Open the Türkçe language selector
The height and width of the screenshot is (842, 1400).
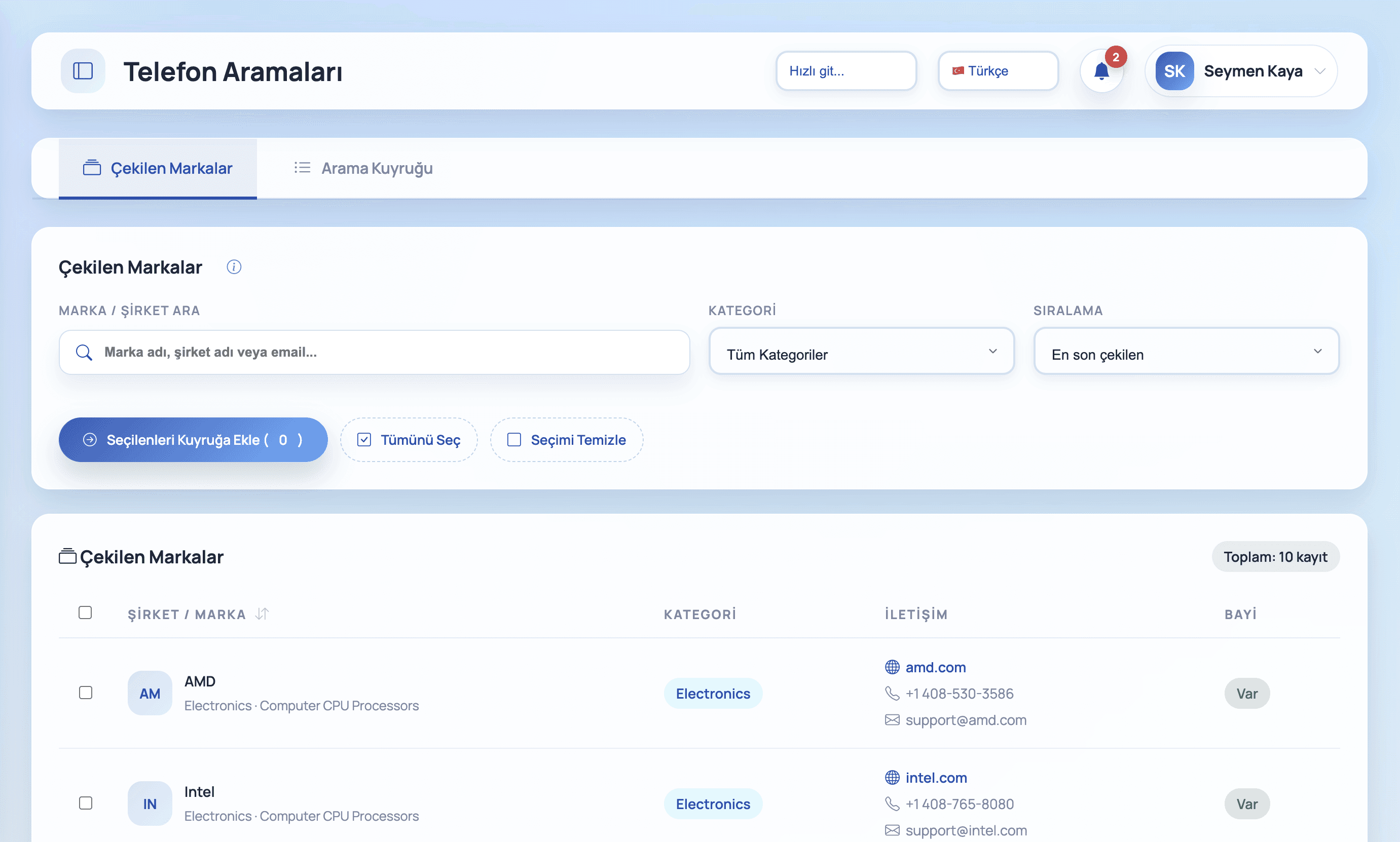997,71
